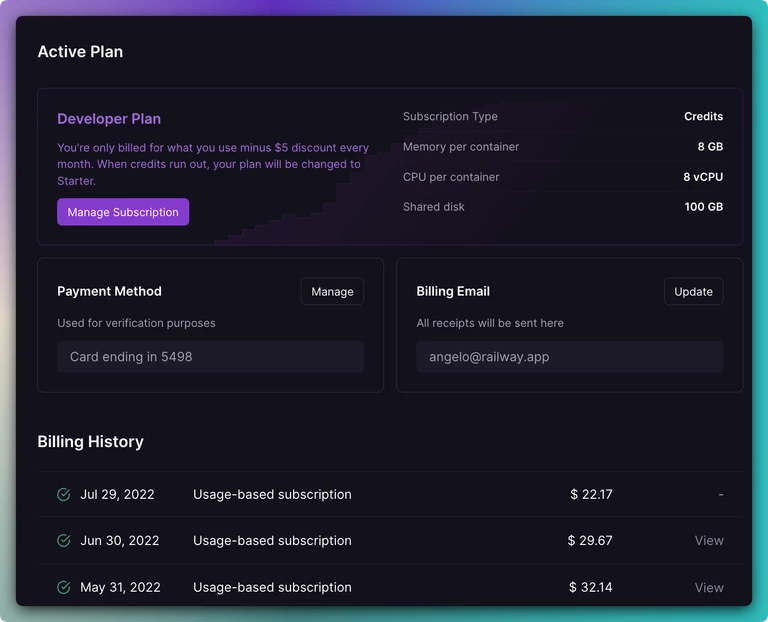Image resolution: width=768 pixels, height=622 pixels.
Task: Update the Billing Email
Action: pos(693,291)
